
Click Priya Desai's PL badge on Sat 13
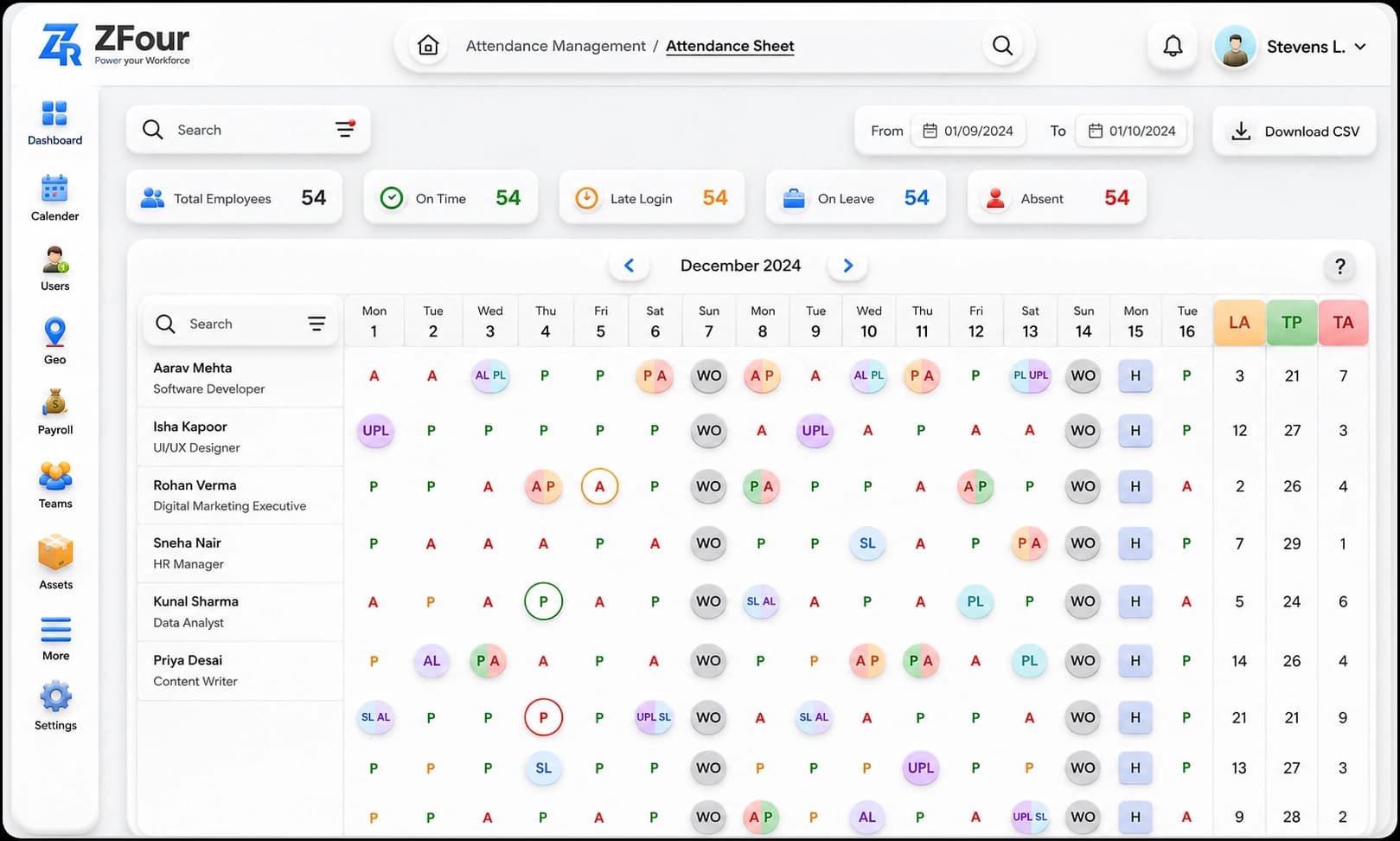pyautogui.click(x=1029, y=661)
